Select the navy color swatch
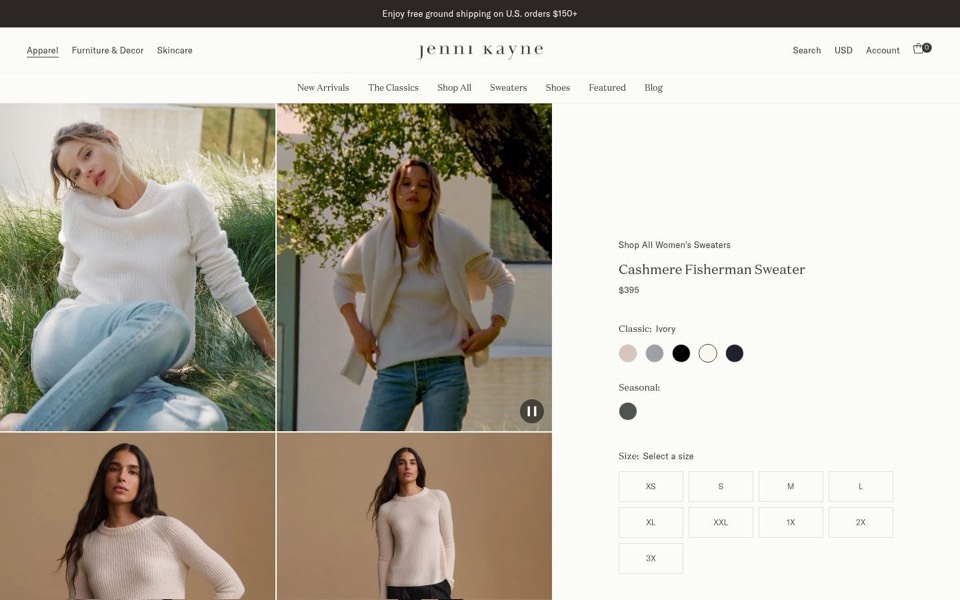 pos(734,353)
